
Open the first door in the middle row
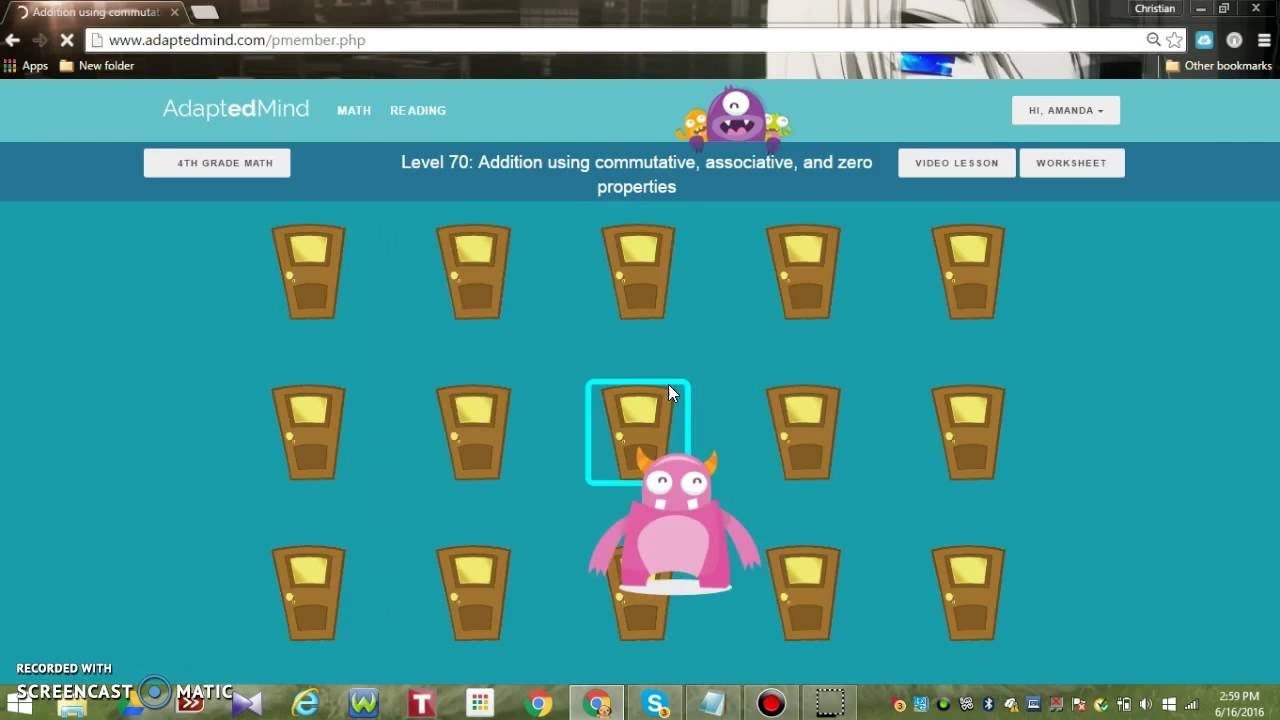[309, 432]
